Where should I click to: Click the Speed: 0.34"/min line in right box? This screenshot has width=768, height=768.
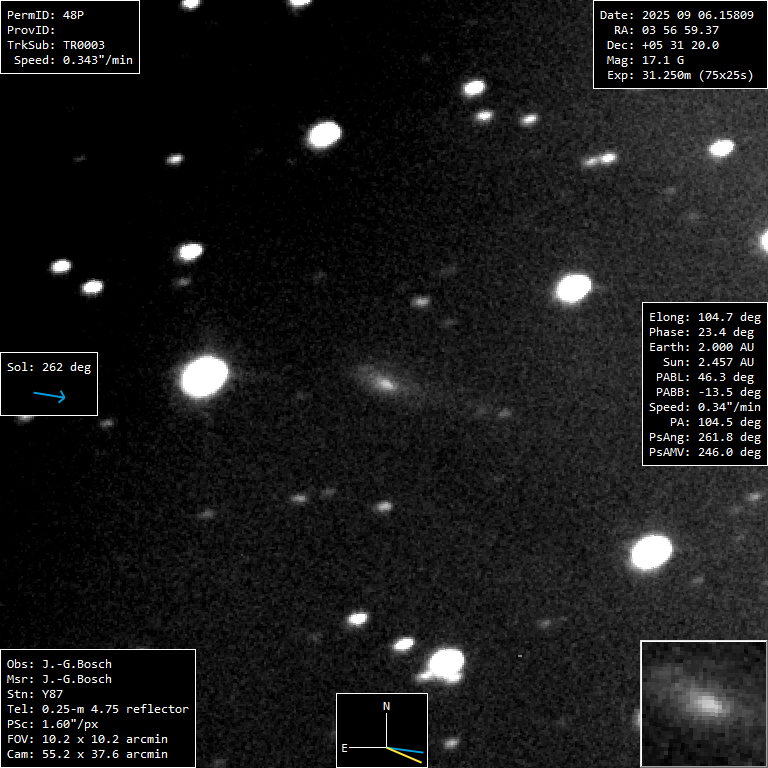point(705,408)
